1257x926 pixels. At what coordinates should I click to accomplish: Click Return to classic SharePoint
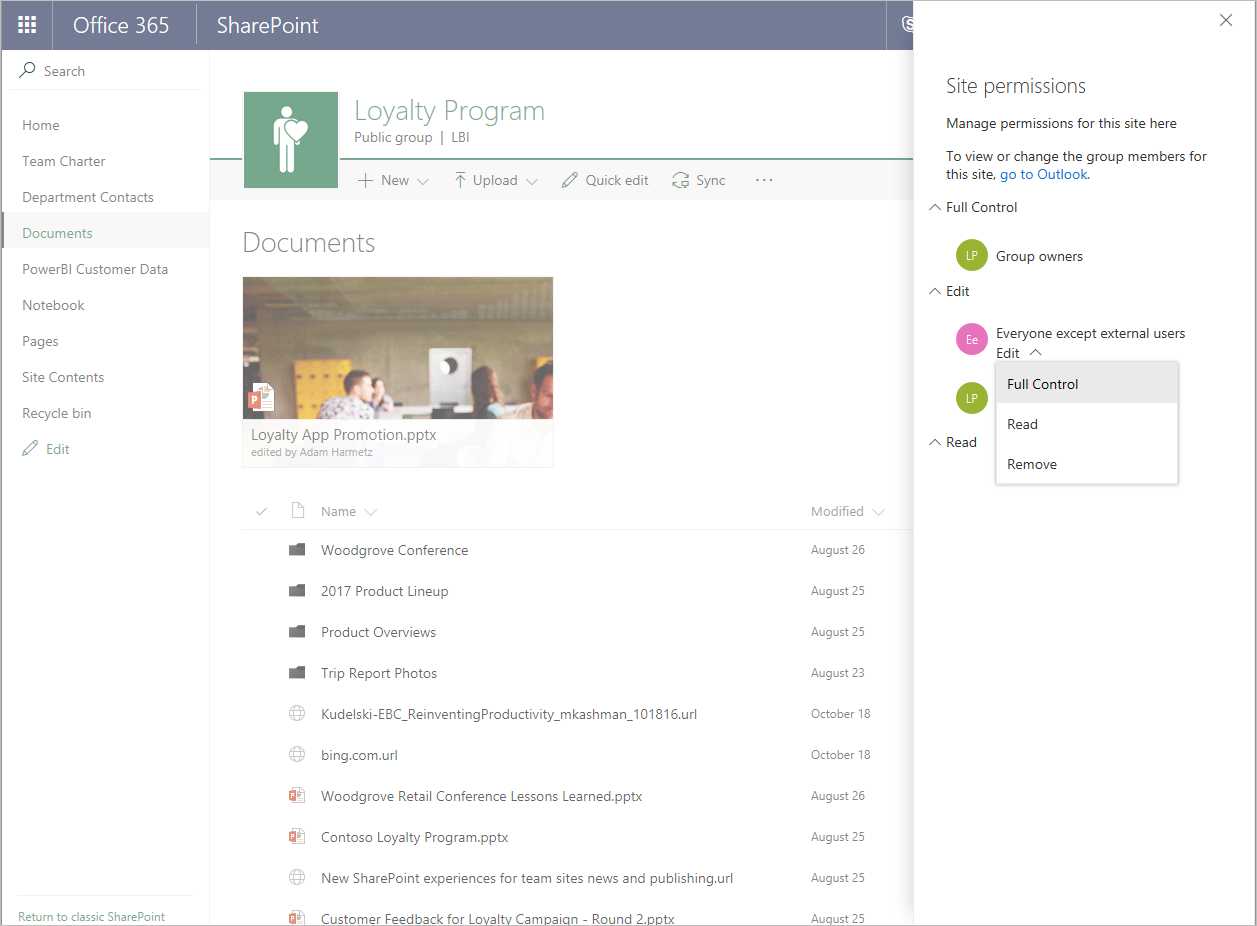coord(91,916)
